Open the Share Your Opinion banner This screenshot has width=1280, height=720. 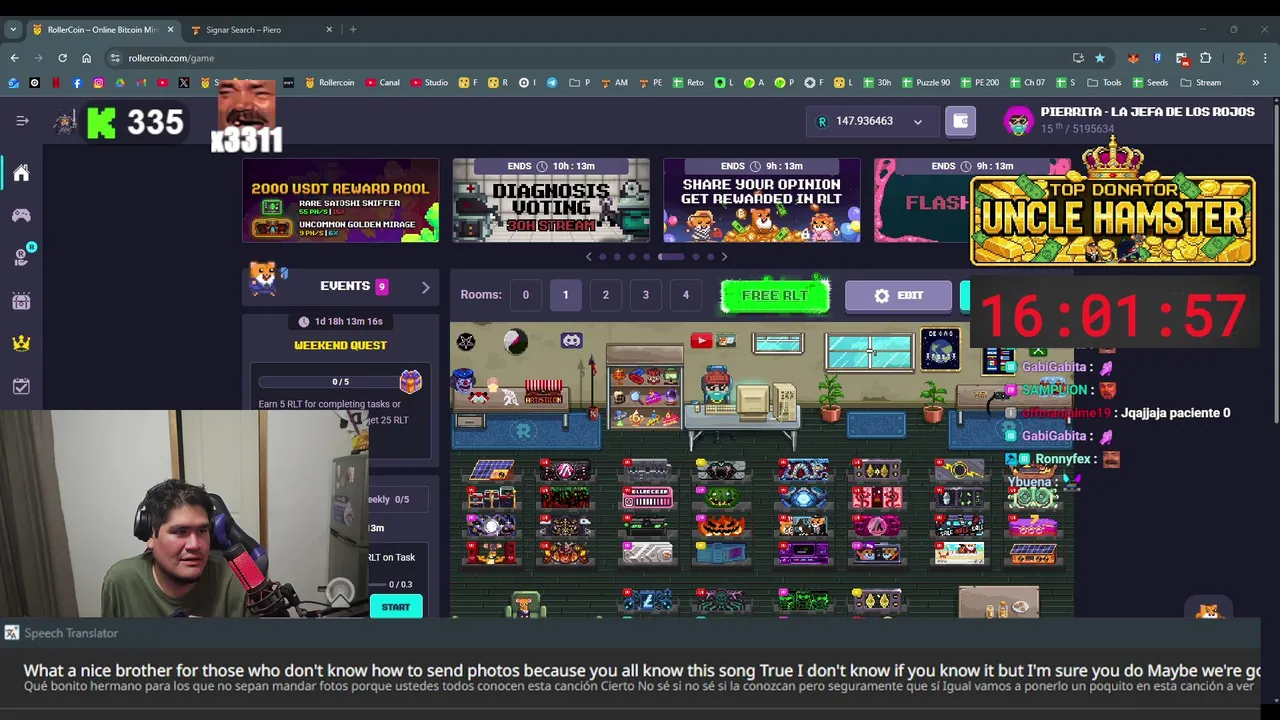click(761, 200)
